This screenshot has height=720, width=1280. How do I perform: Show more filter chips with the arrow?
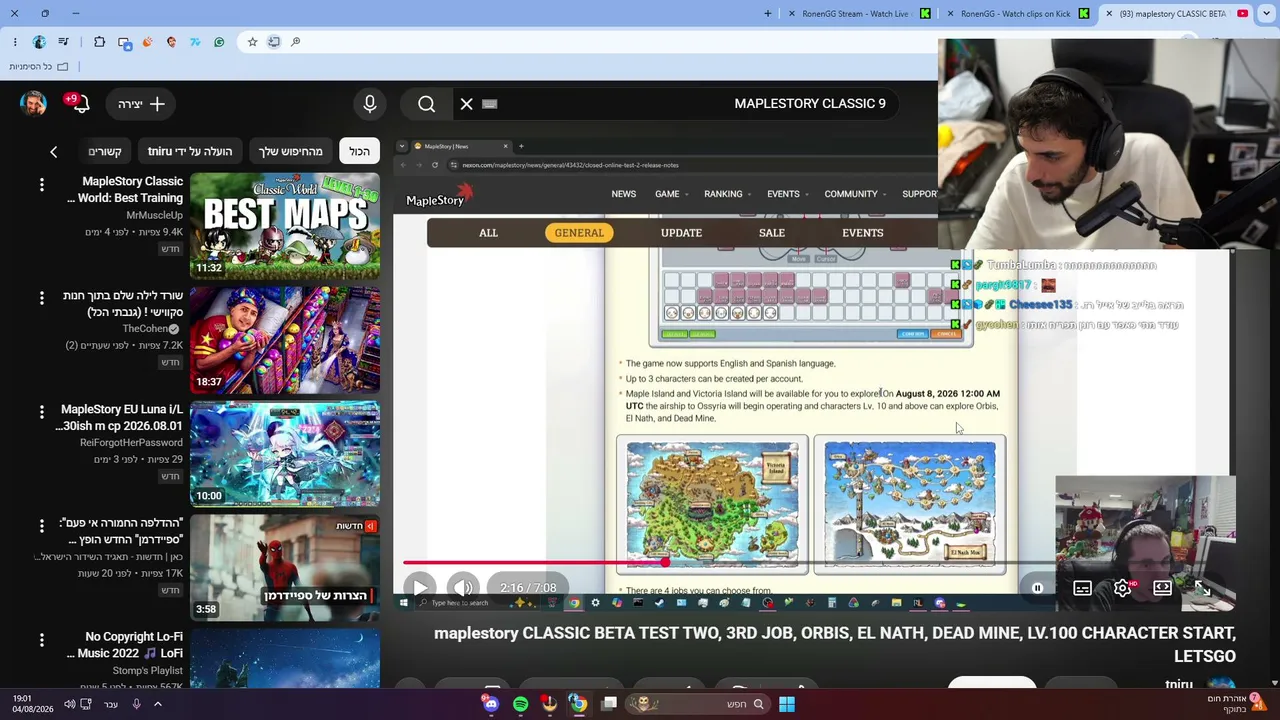click(x=54, y=152)
